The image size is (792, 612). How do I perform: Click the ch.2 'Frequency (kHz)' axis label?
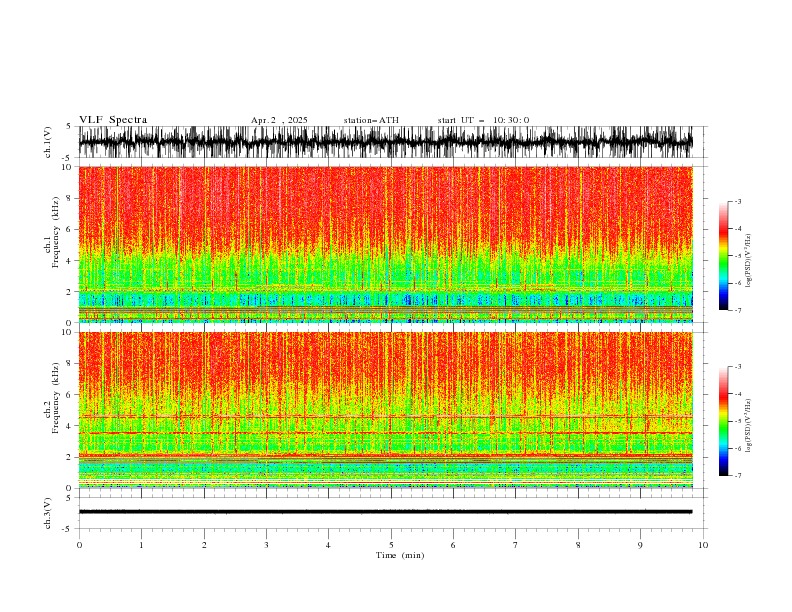pyautogui.click(x=56, y=397)
